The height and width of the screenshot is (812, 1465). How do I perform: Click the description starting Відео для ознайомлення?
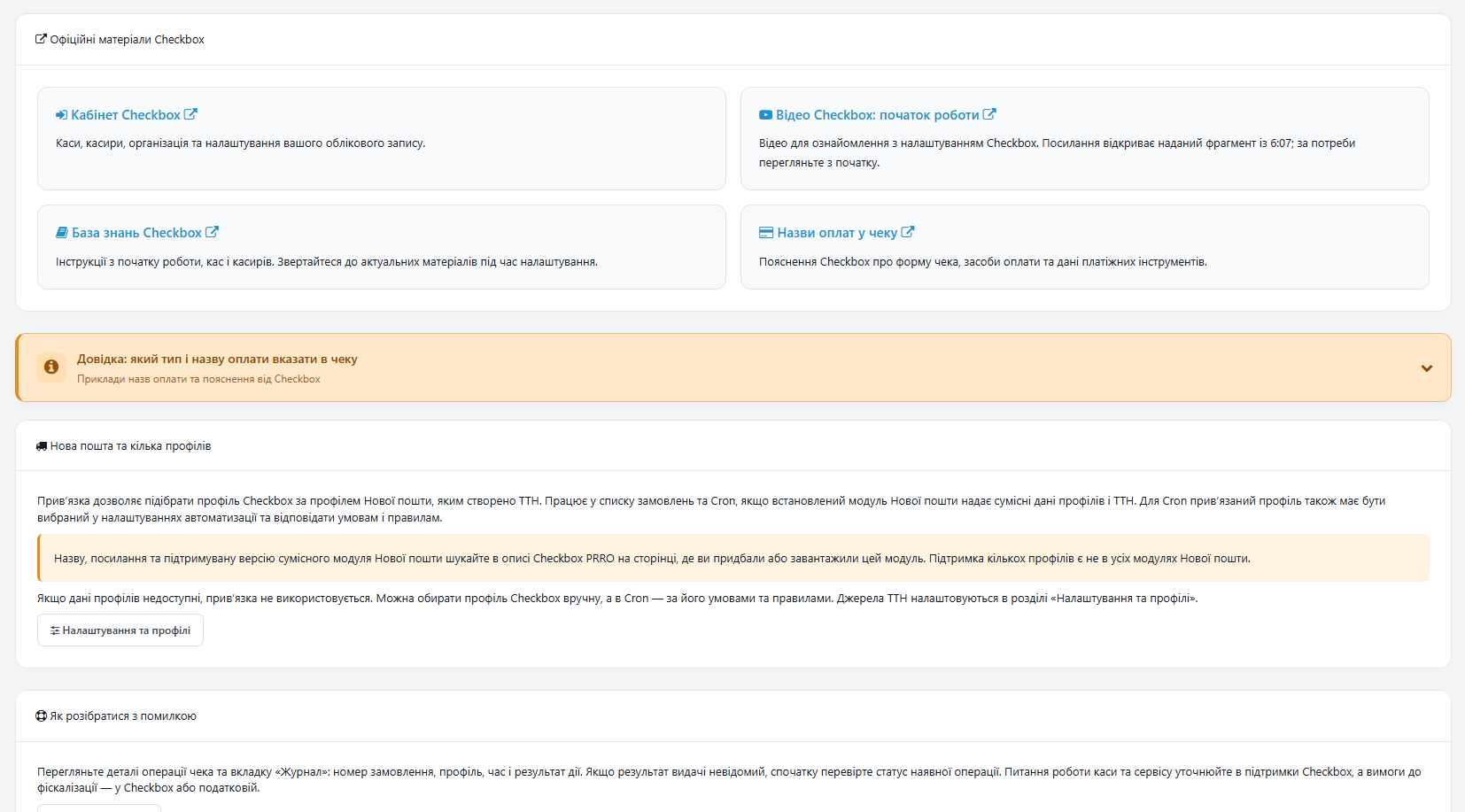(1058, 153)
